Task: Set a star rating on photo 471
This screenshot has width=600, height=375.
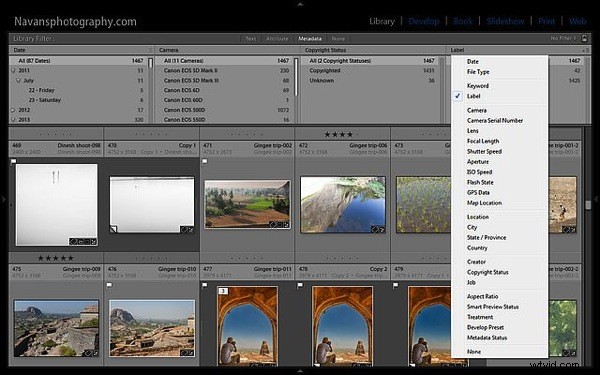Action: click(247, 134)
